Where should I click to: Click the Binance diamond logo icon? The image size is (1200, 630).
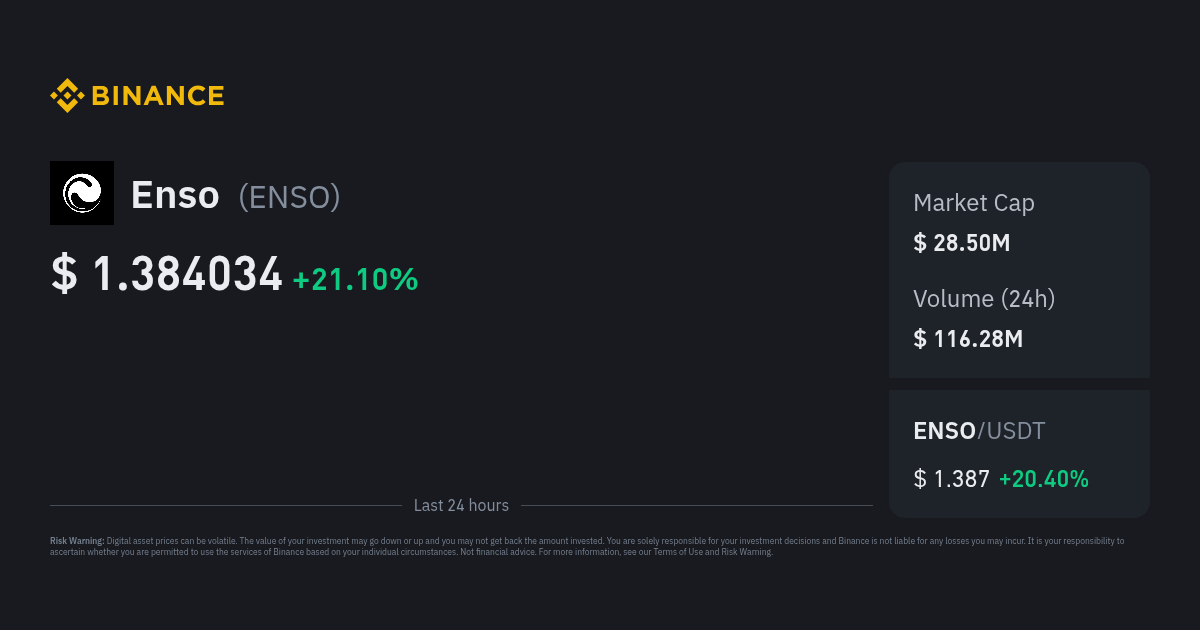[67, 96]
